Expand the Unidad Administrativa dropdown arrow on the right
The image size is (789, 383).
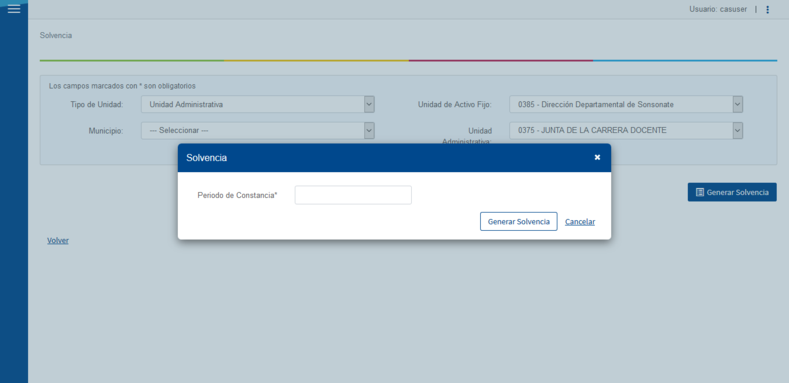point(738,130)
